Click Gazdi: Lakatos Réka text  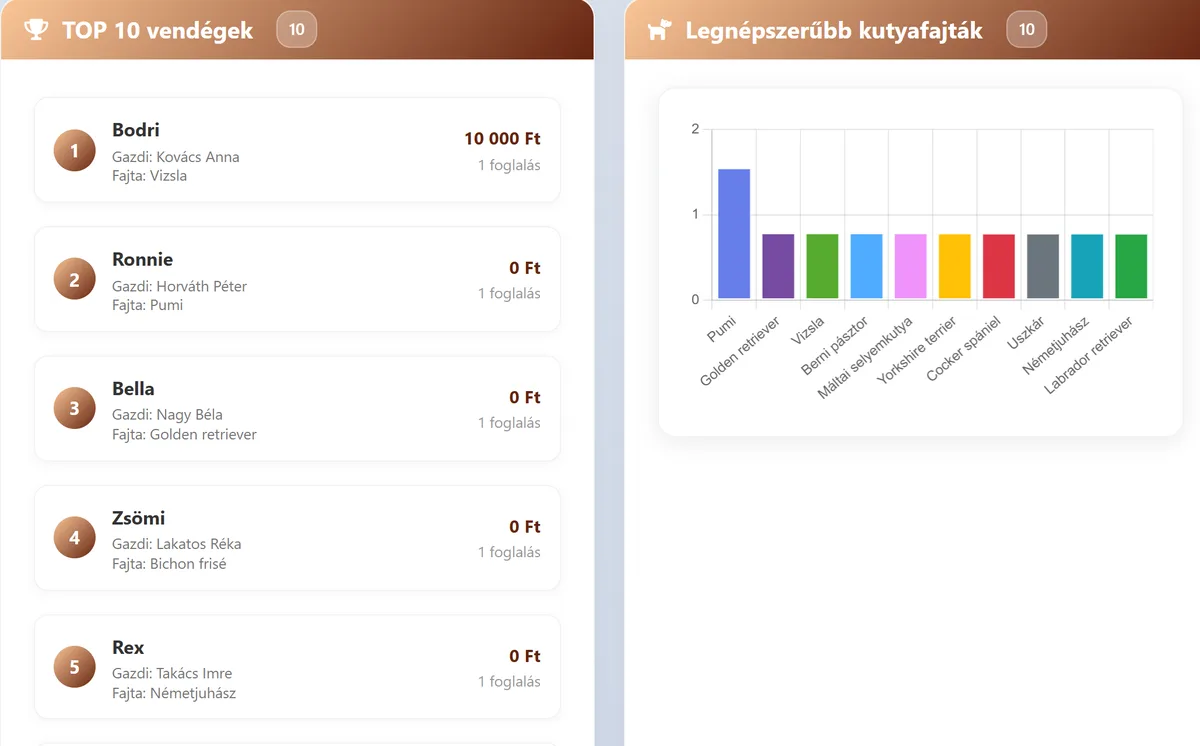click(177, 544)
